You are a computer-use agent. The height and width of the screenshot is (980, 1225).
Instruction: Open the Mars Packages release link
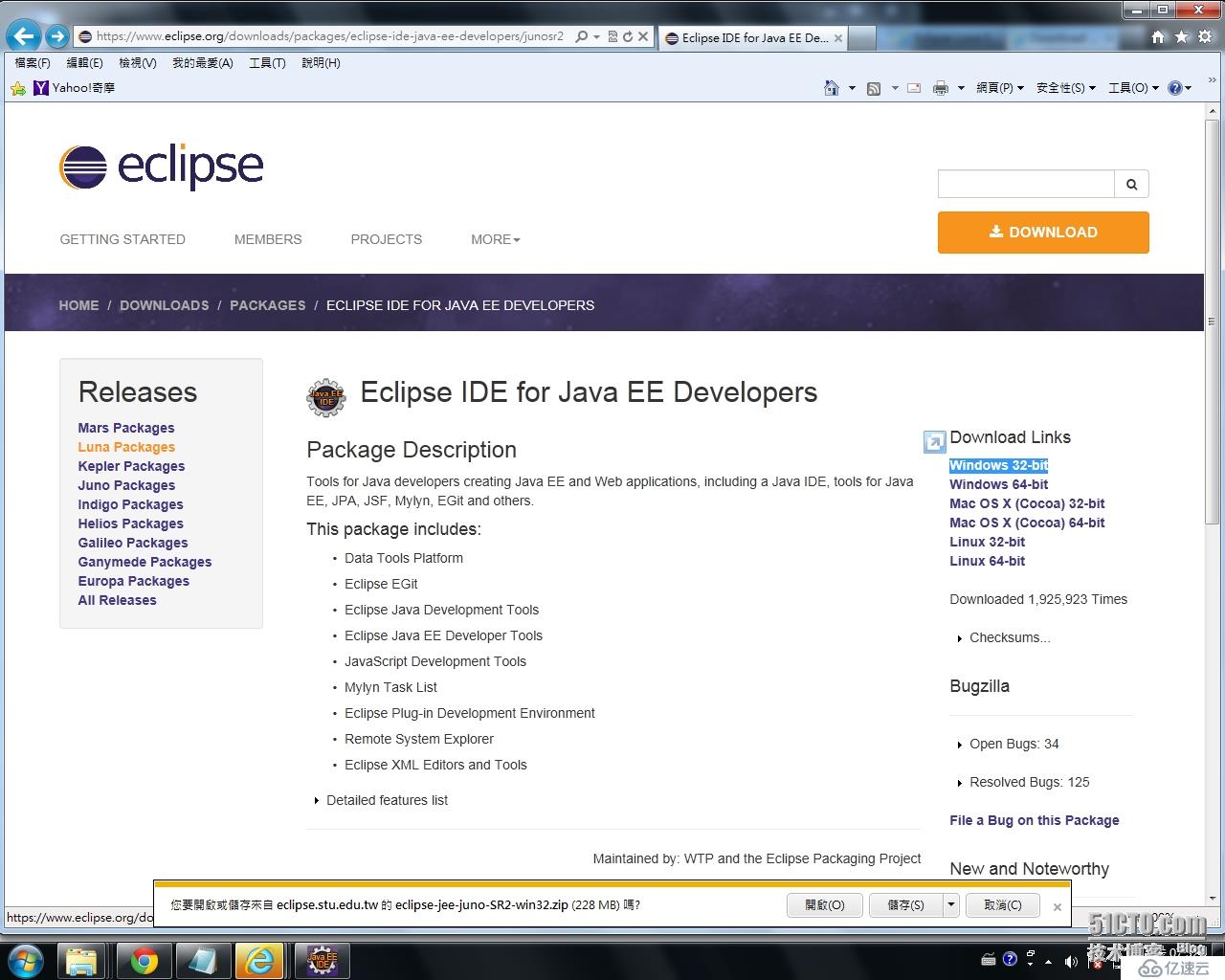(126, 428)
